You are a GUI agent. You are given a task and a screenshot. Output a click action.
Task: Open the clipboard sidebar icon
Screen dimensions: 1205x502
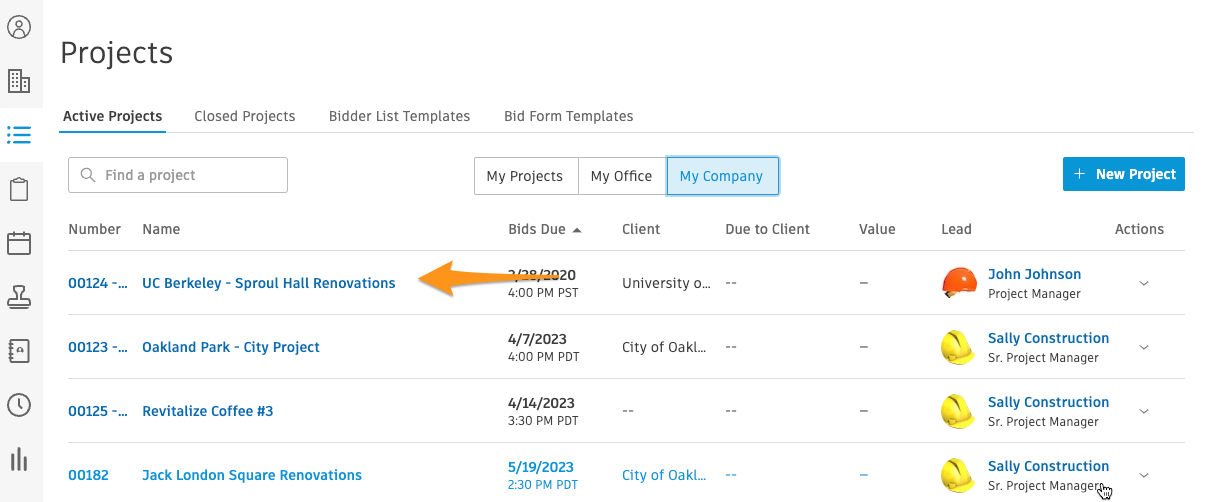click(x=19, y=189)
